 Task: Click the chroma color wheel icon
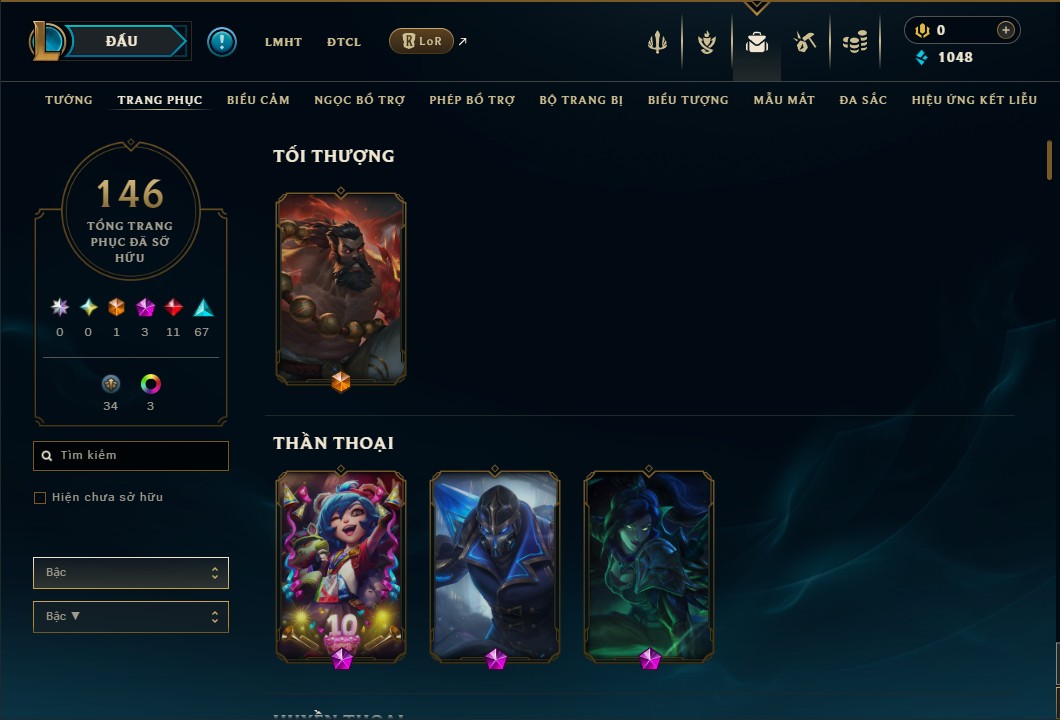(151, 384)
